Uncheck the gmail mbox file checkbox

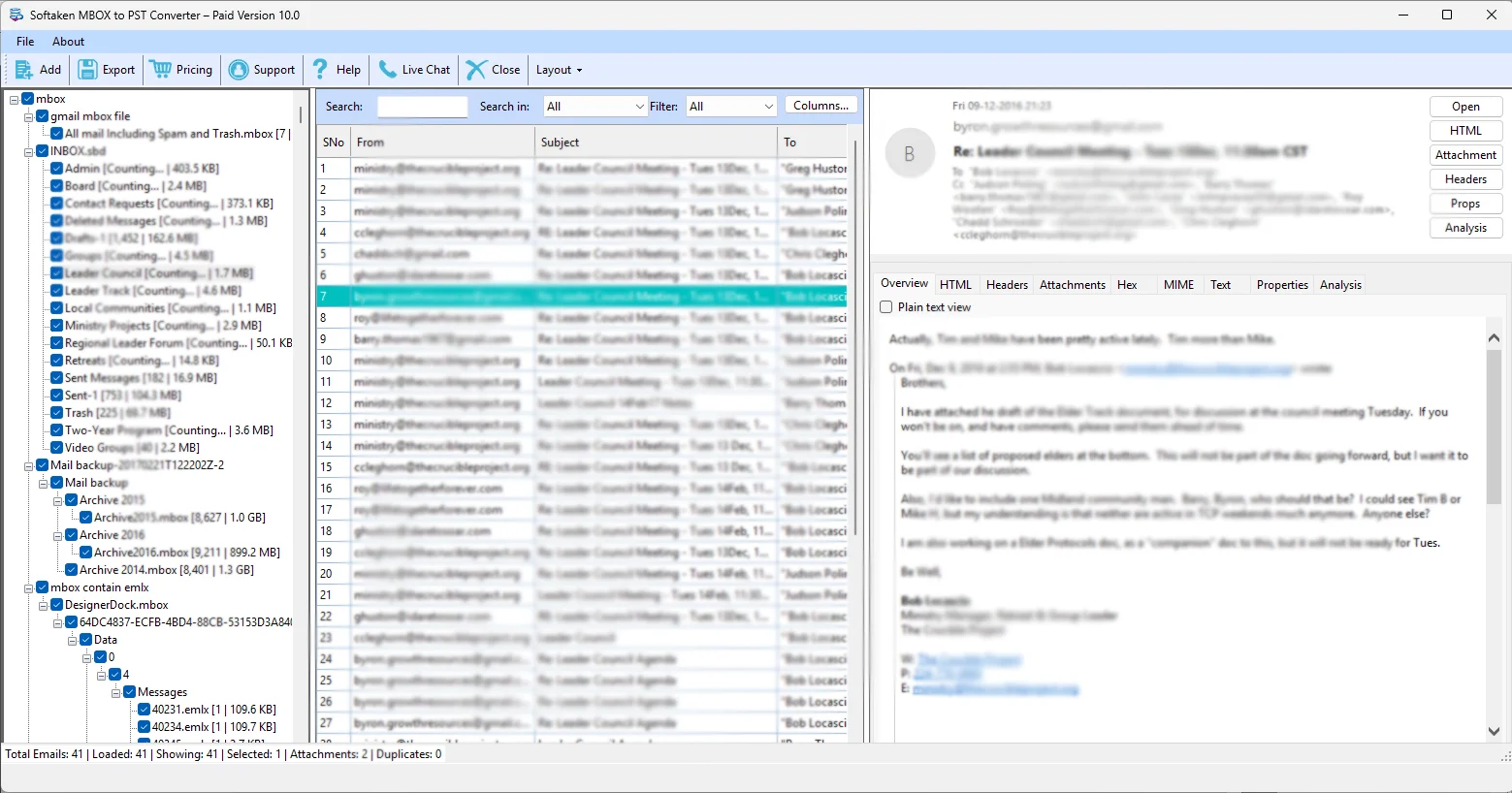[43, 116]
